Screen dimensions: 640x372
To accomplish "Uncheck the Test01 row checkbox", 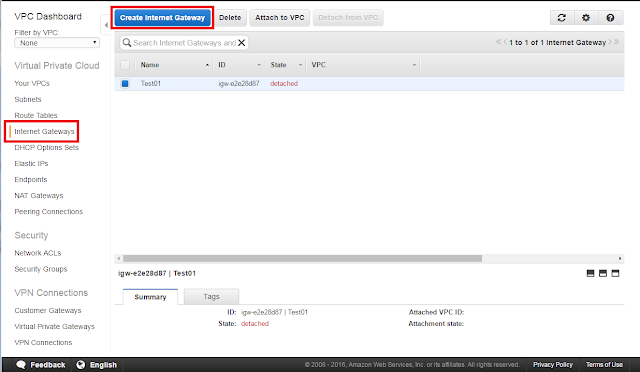I will pos(125,83).
